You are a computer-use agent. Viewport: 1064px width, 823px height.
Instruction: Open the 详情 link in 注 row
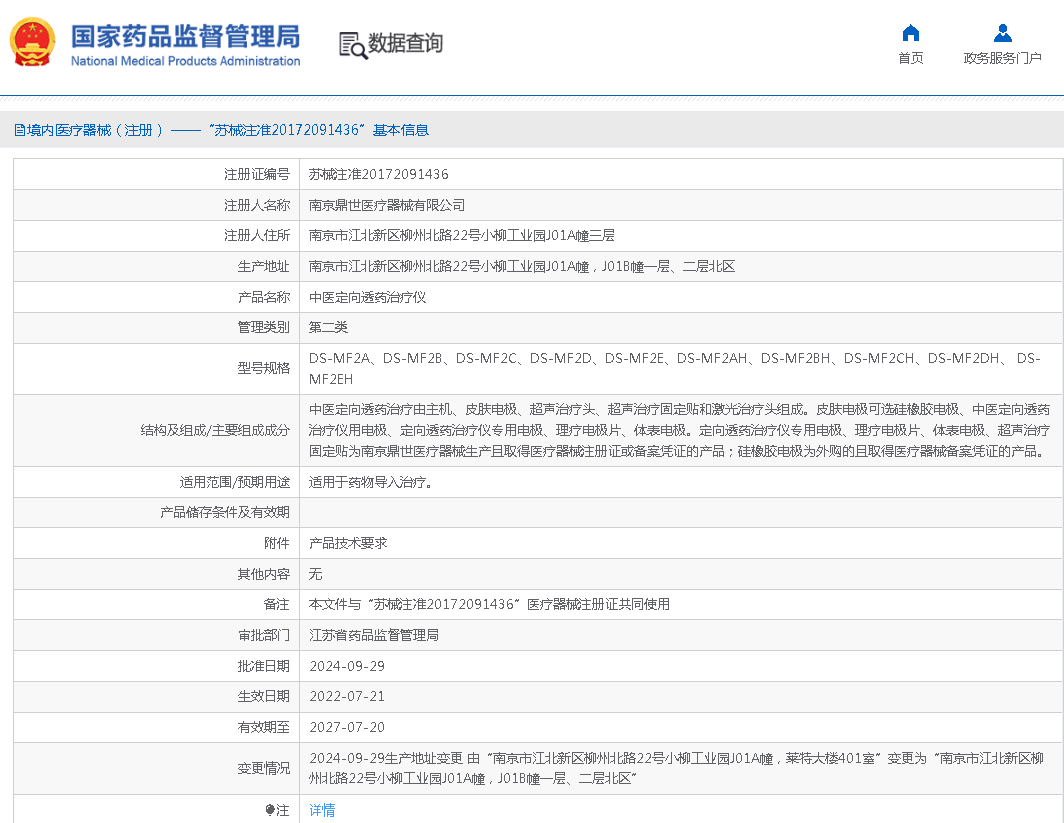pyautogui.click(x=322, y=810)
